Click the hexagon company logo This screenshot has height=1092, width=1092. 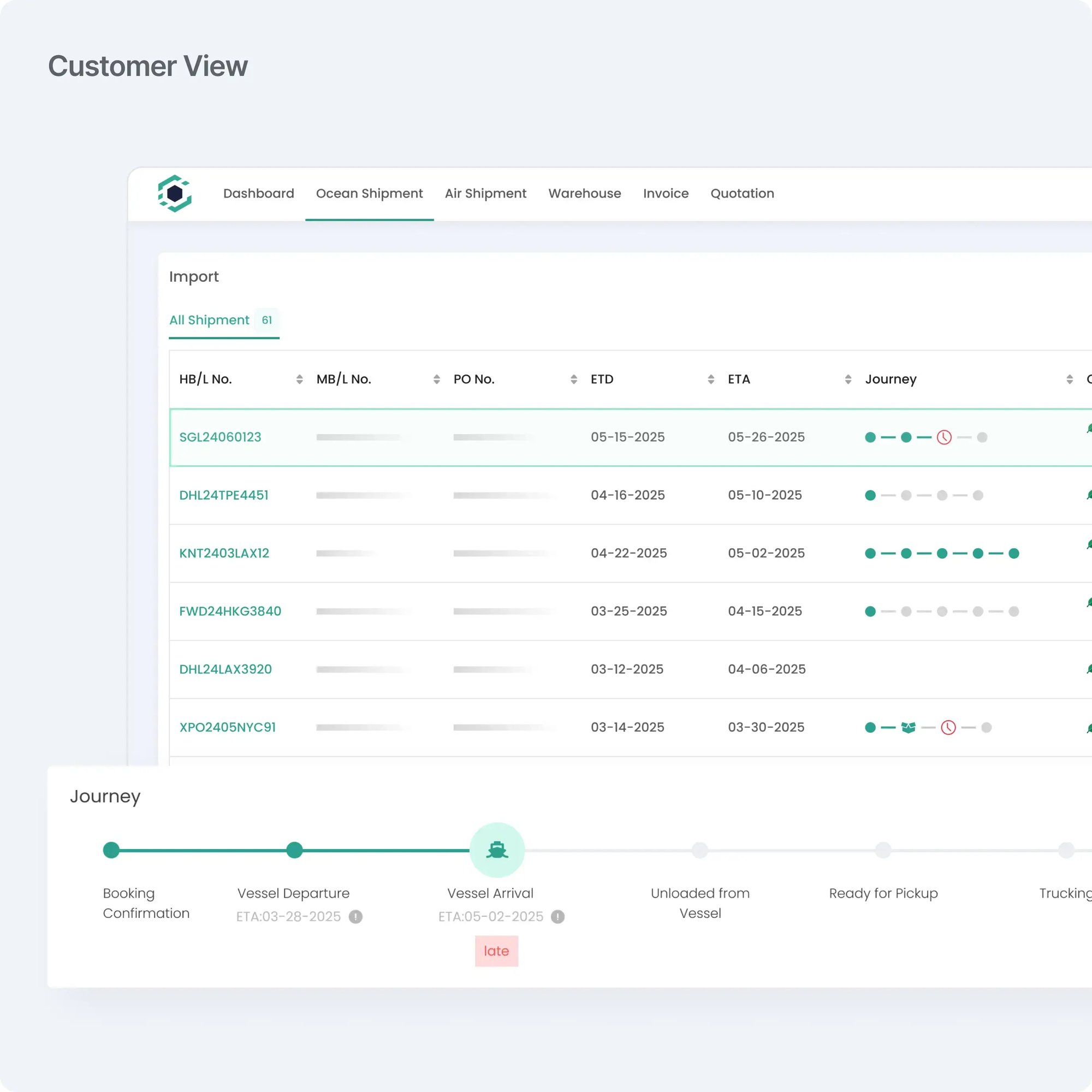coord(175,193)
